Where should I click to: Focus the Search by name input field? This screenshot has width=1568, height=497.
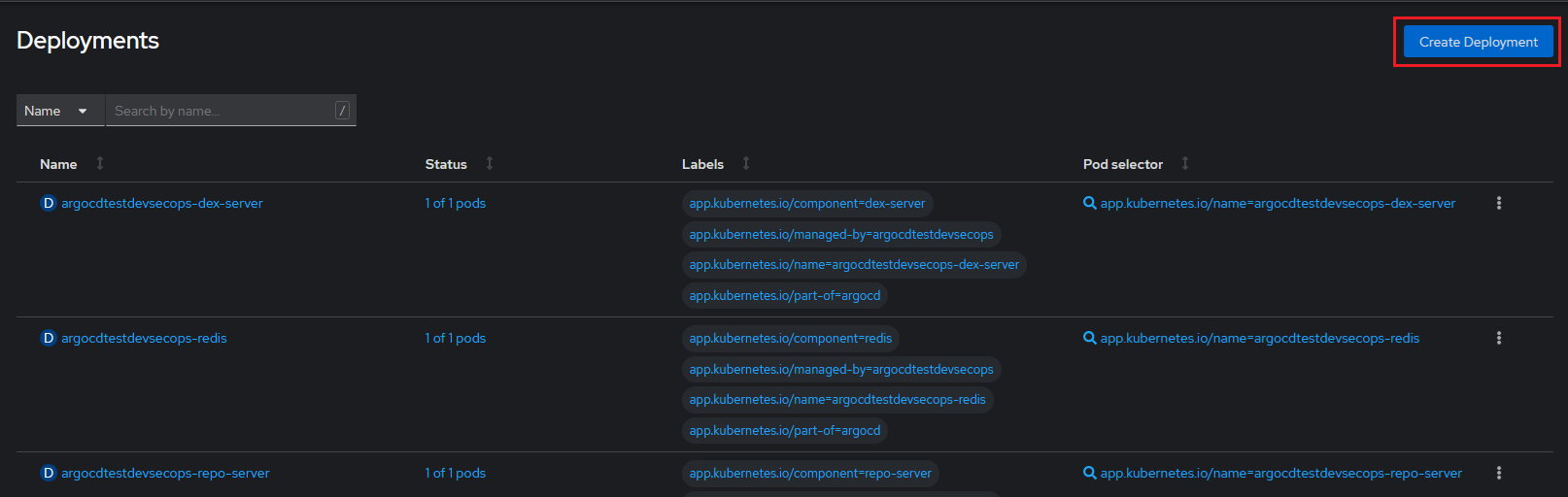click(222, 111)
